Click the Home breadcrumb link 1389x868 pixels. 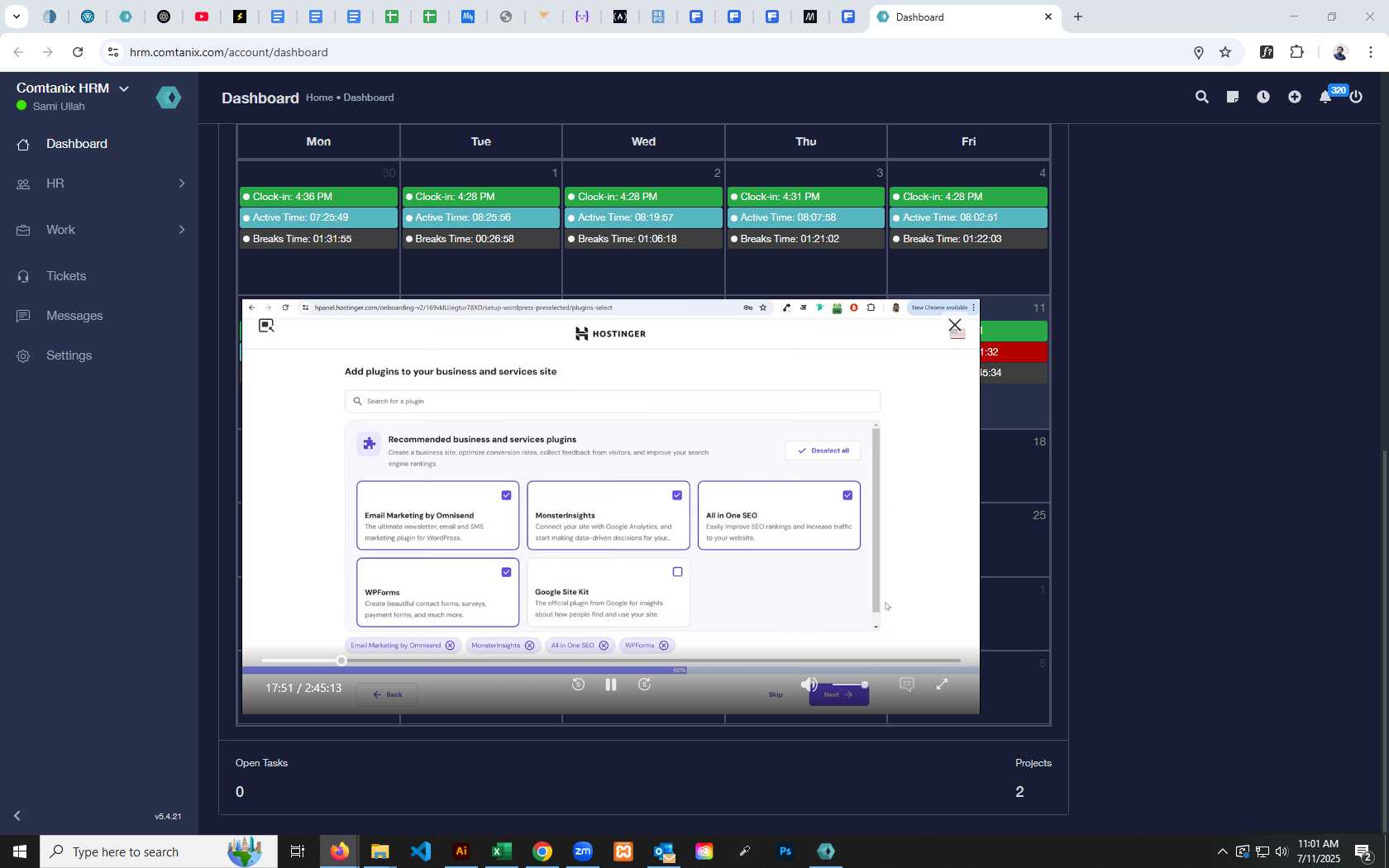coord(319,98)
